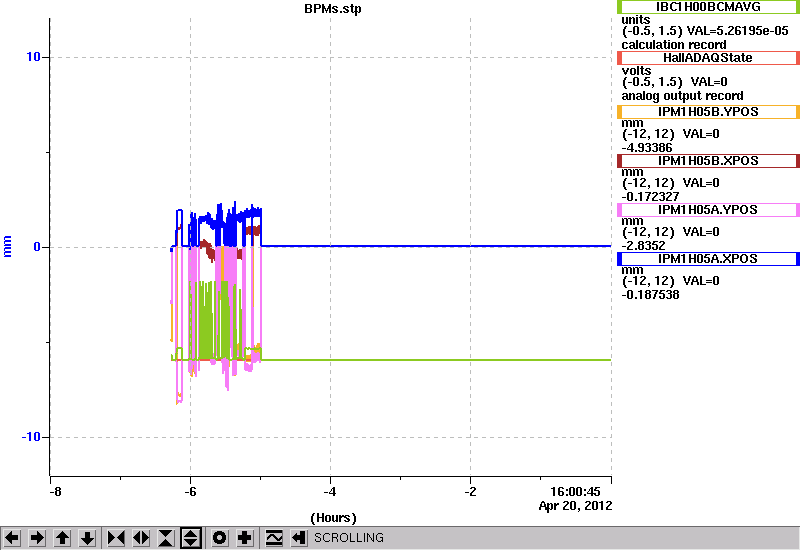This screenshot has width=800, height=550.
Task: Click the value -4.93386 in the legend
Action: (x=647, y=148)
